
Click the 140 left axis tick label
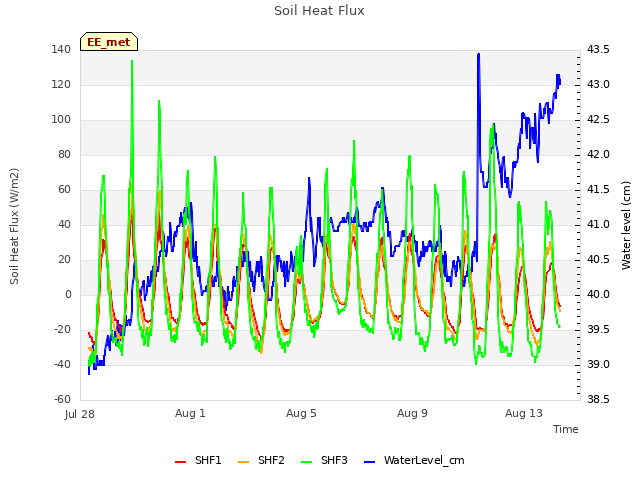tap(61, 50)
